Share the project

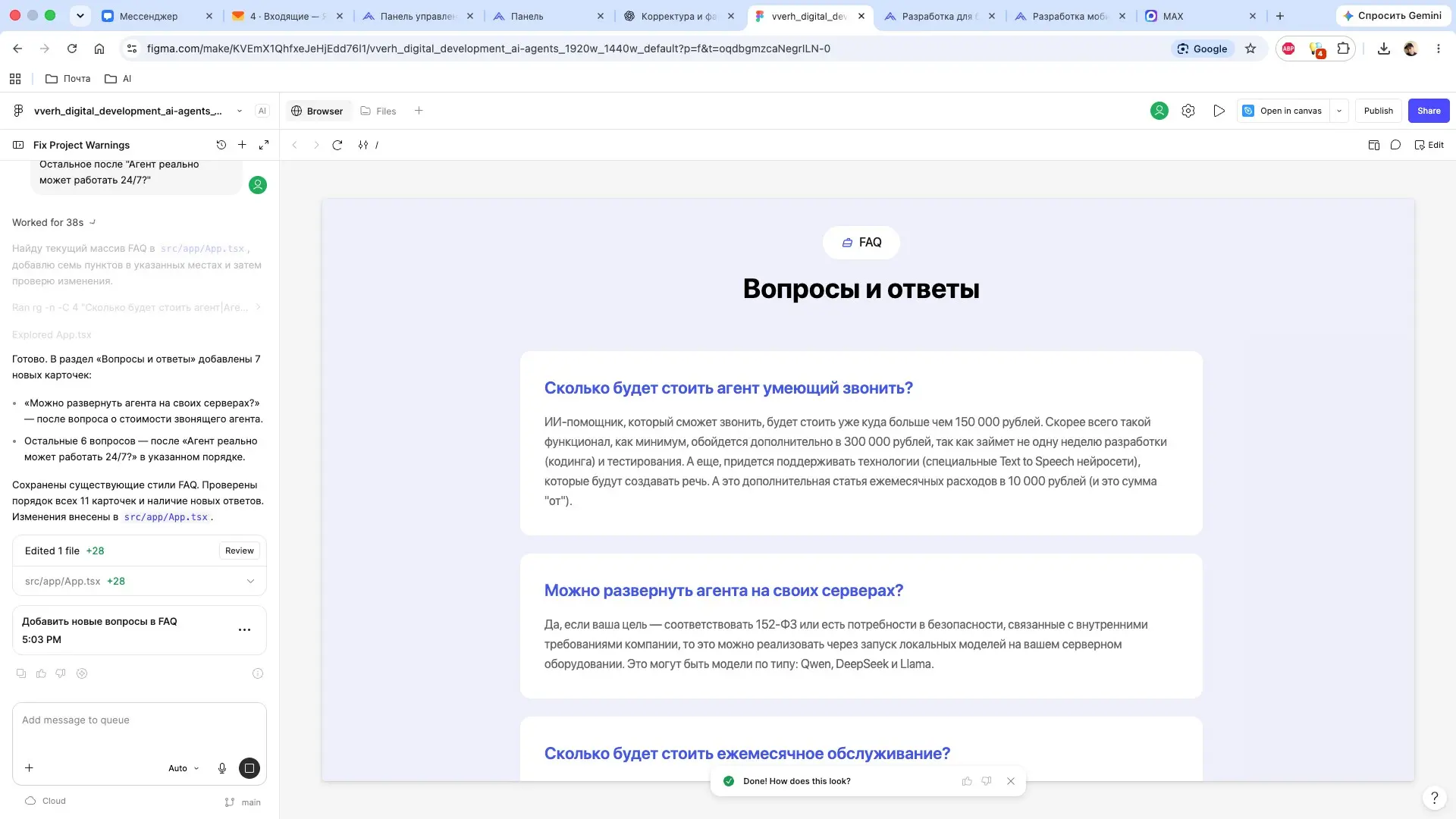1429,111
